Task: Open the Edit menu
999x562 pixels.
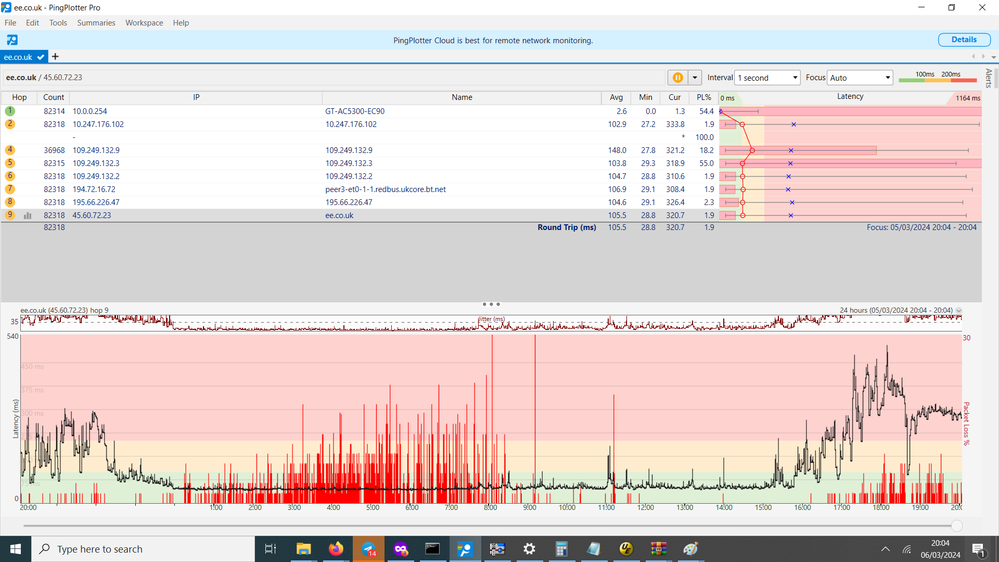Action: 32,23
